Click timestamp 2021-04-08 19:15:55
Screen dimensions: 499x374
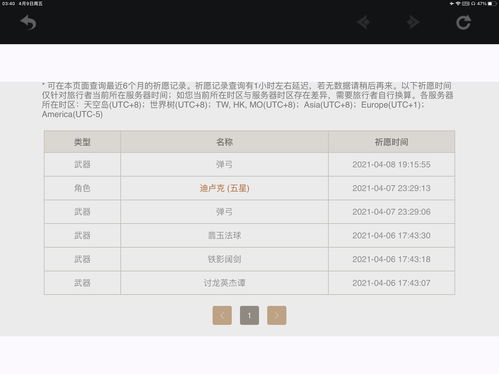[x=392, y=164]
